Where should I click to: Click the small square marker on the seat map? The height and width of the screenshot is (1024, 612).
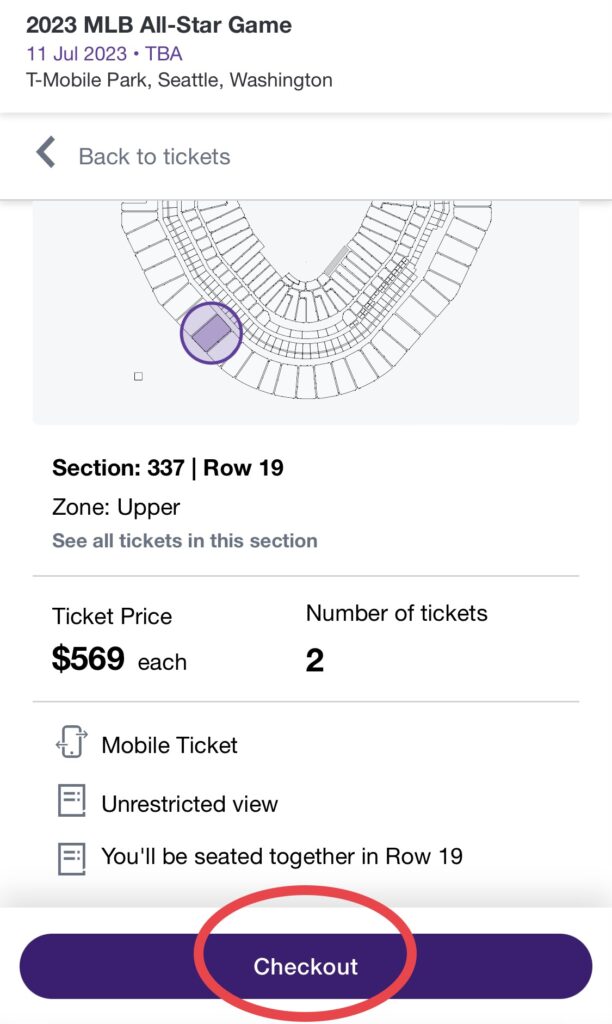point(138,376)
